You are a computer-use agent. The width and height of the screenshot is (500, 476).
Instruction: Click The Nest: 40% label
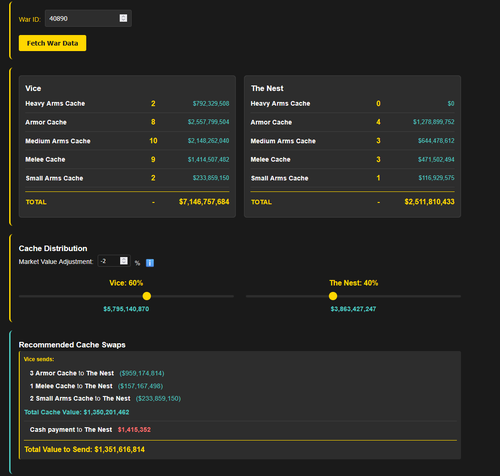[353, 283]
